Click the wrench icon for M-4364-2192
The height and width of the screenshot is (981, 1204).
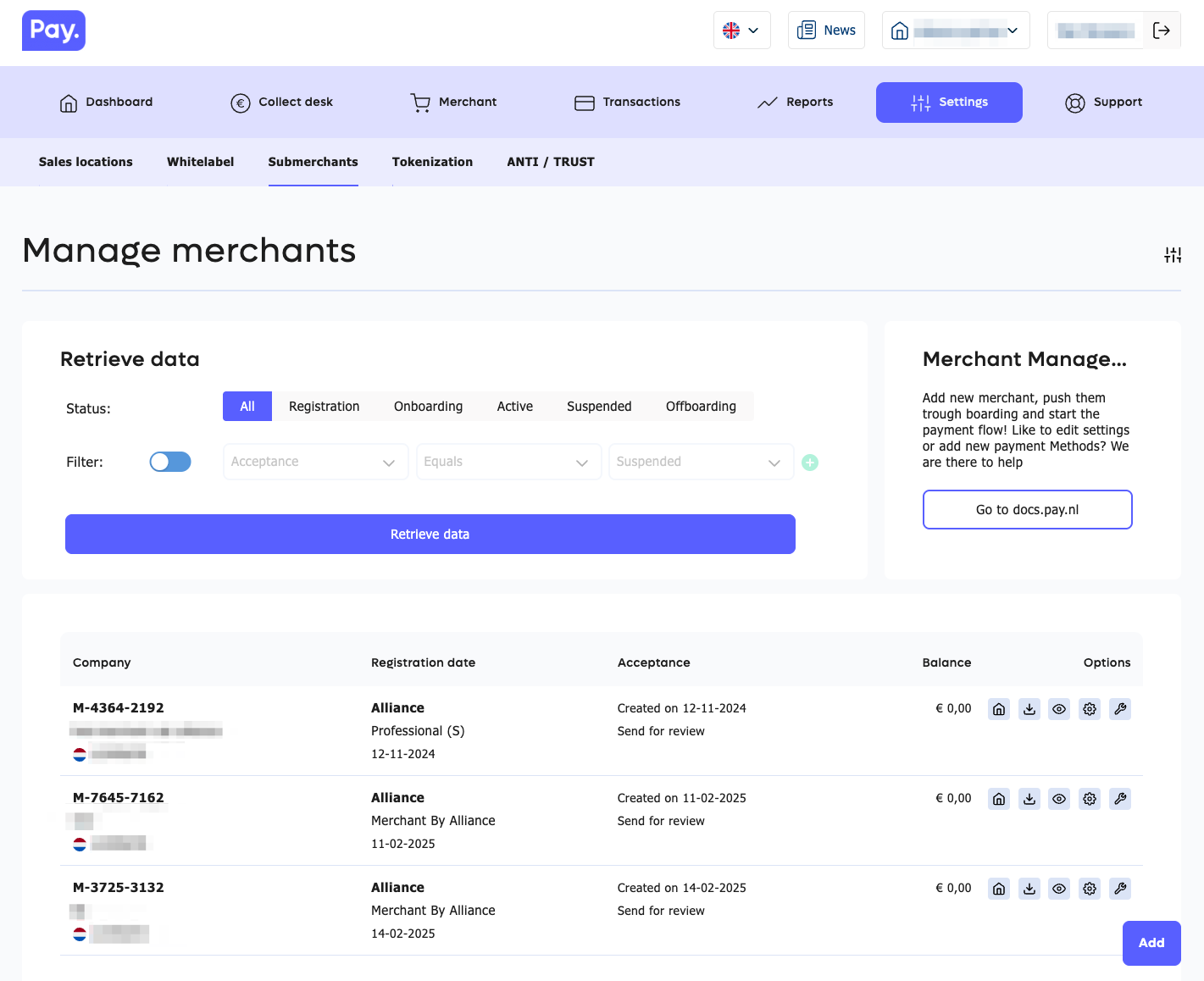1120,709
